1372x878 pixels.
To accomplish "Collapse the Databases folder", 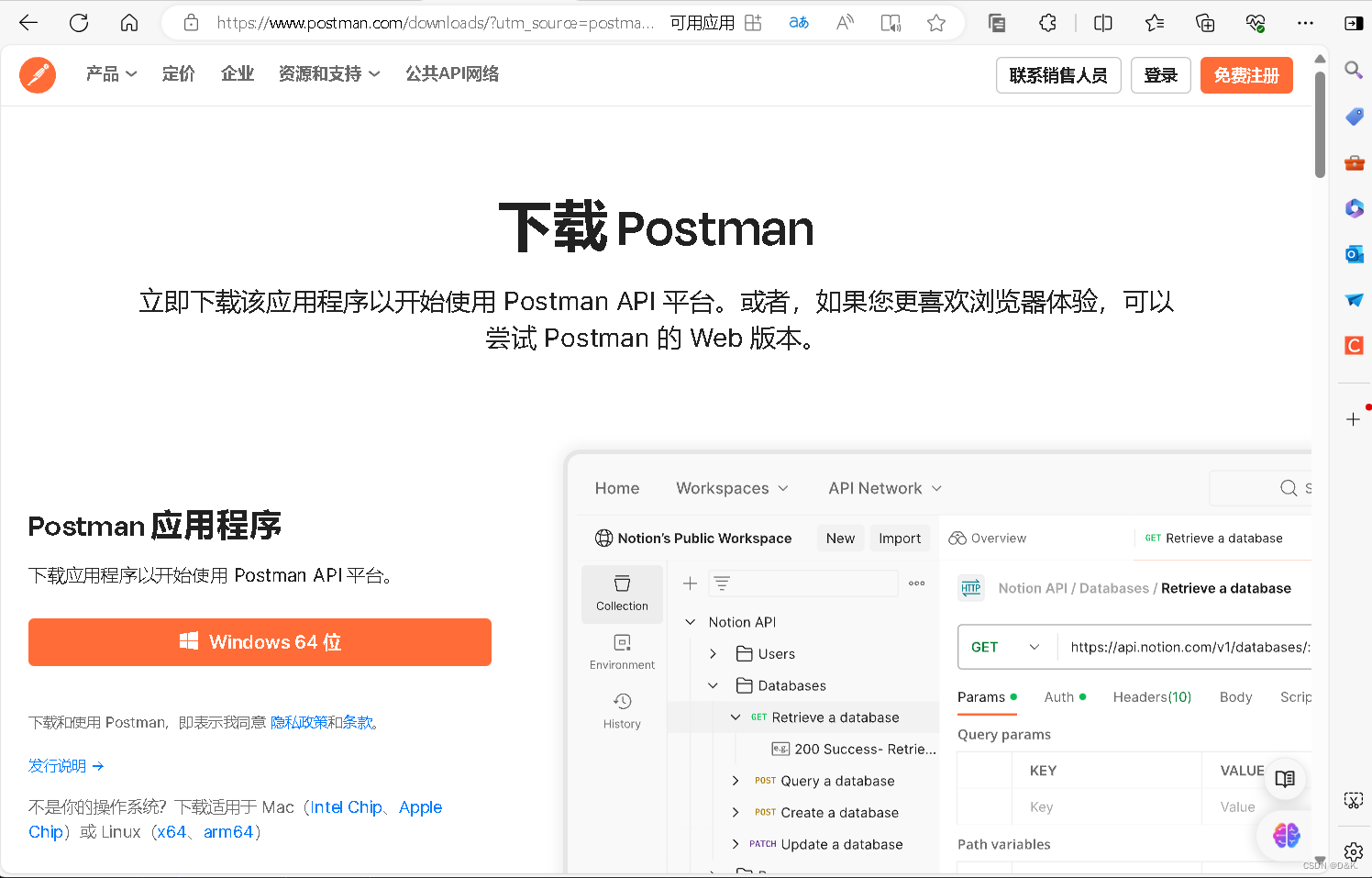I will pyautogui.click(x=713, y=685).
